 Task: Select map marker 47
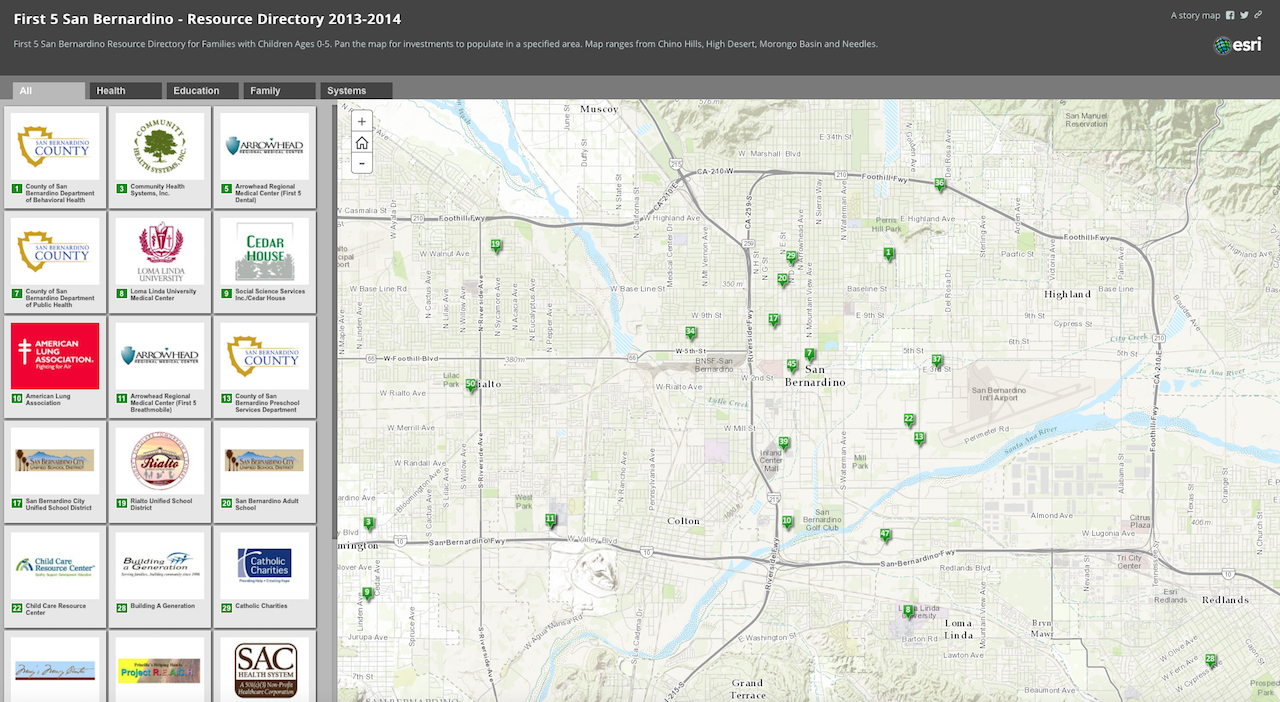(885, 536)
